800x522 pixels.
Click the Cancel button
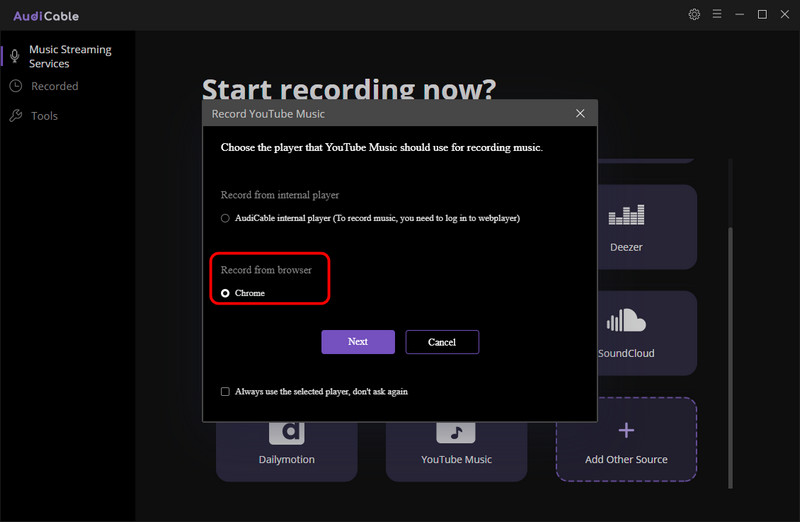pos(442,342)
